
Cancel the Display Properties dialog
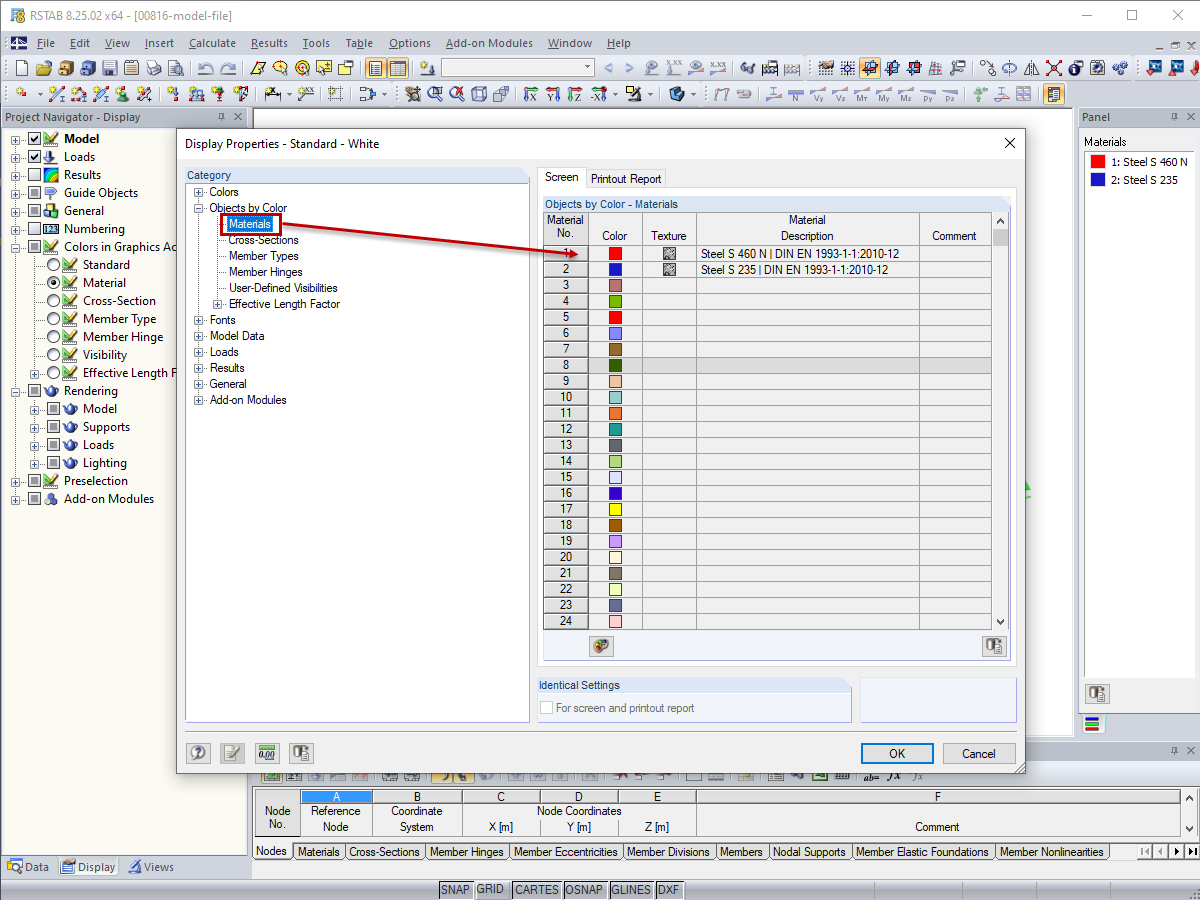[978, 753]
